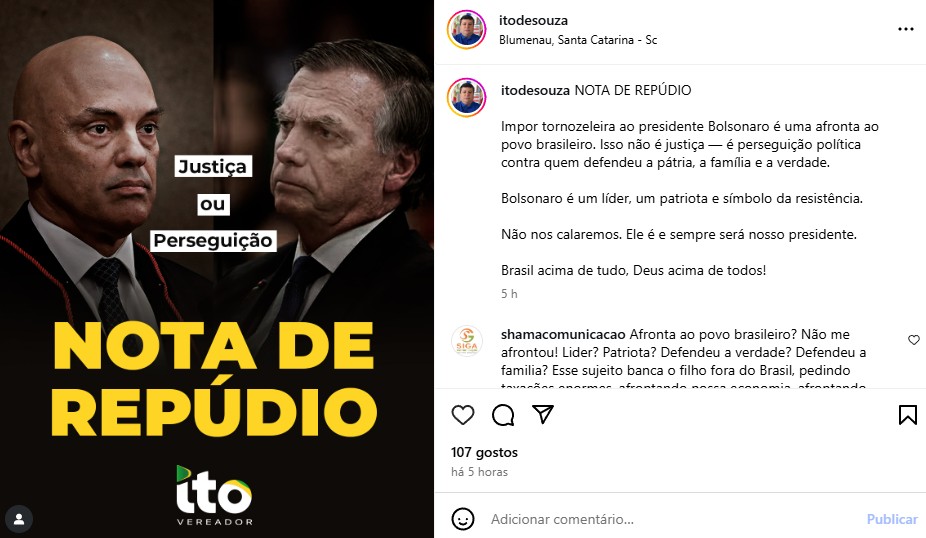Open the three-dot more options menu

[x=906, y=29]
